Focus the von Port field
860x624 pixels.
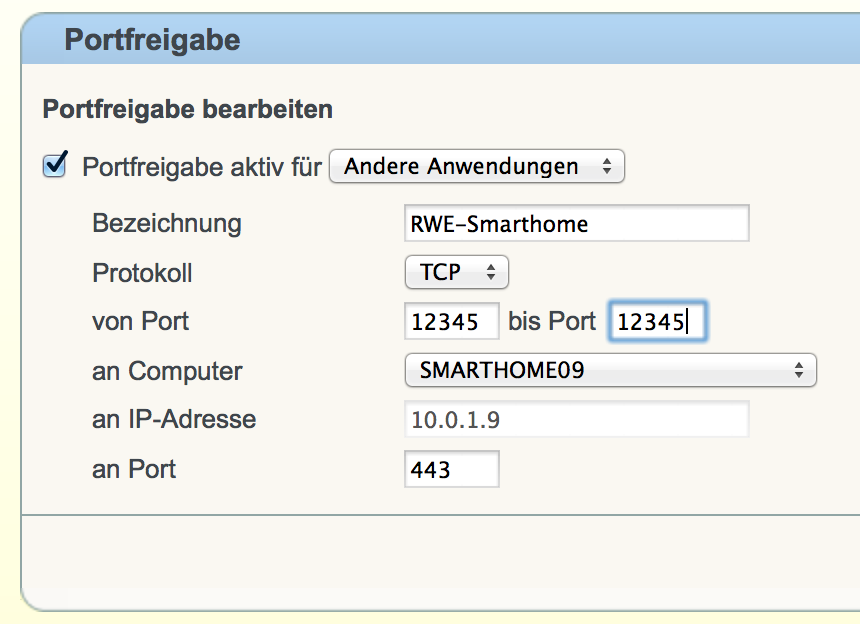(451, 321)
